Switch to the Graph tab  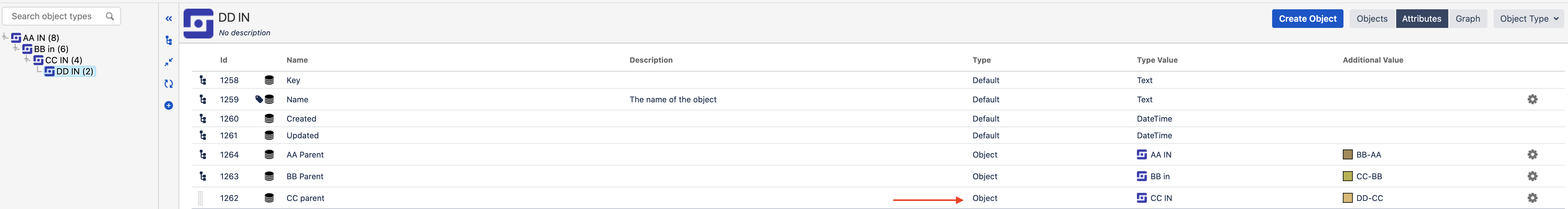1467,19
